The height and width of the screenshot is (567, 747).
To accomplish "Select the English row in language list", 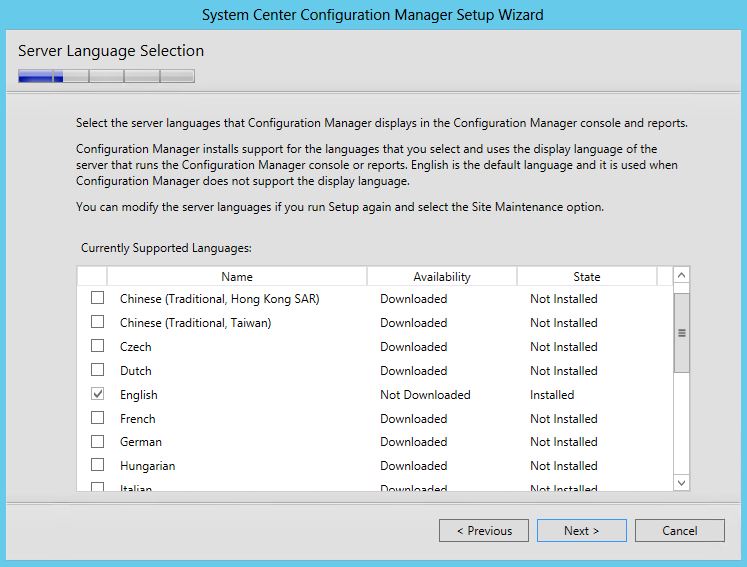I will point(375,395).
